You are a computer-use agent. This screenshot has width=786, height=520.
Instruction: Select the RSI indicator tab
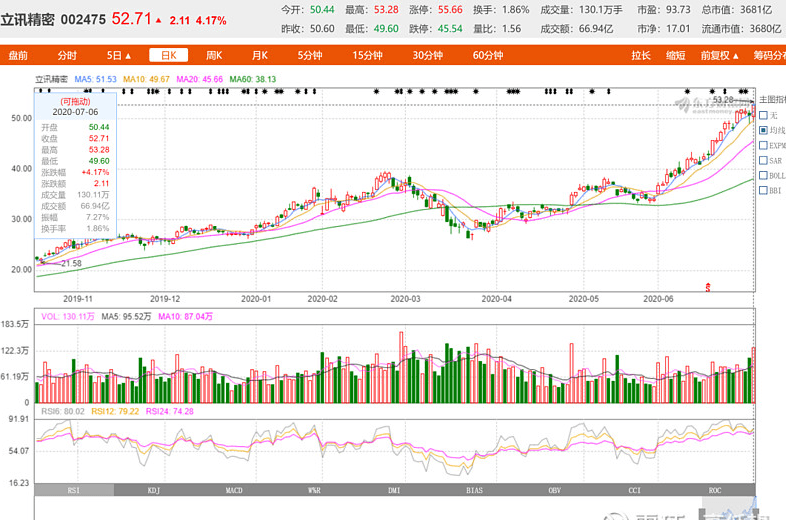(74, 490)
